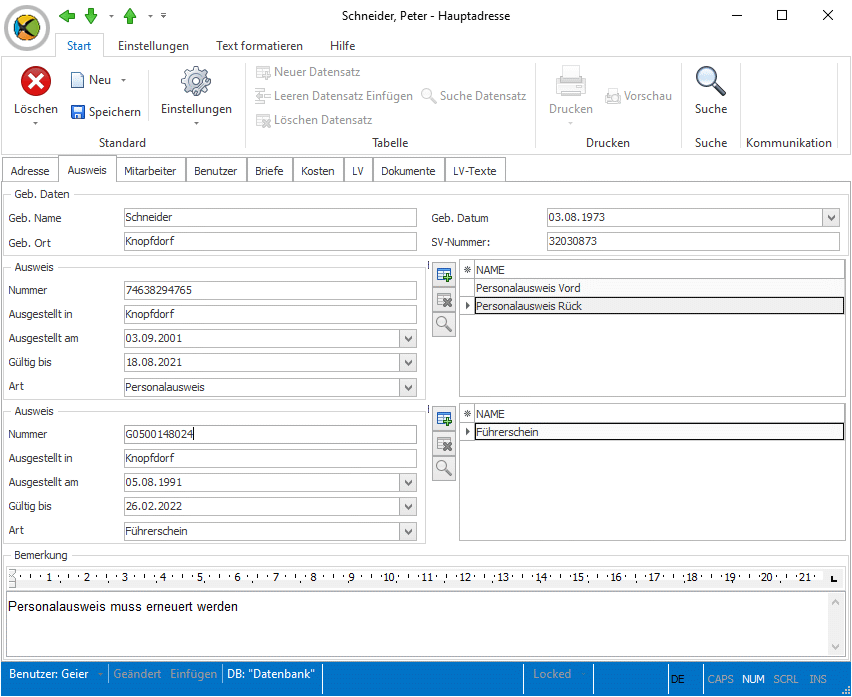852x697 pixels.
Task: Switch to the Dokumente tab
Action: 408,171
